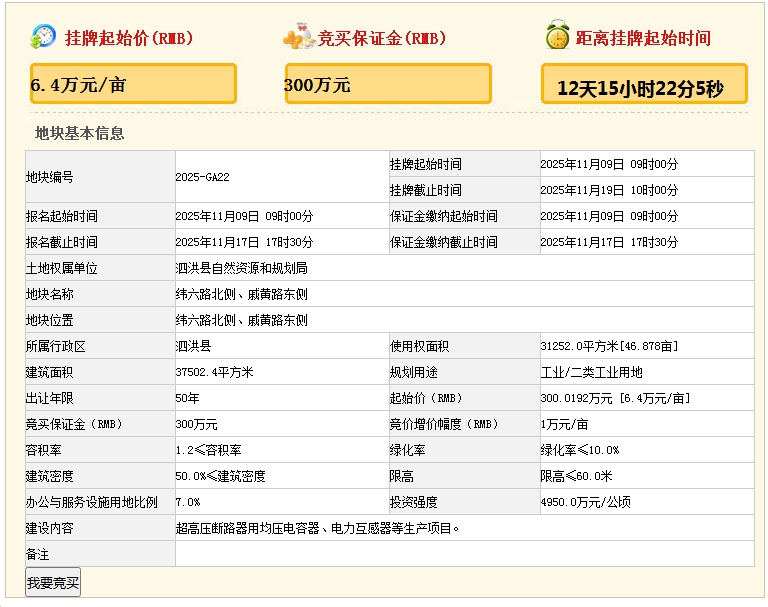Click the 投资强度 value 4950.0万元/公顷

(585, 502)
